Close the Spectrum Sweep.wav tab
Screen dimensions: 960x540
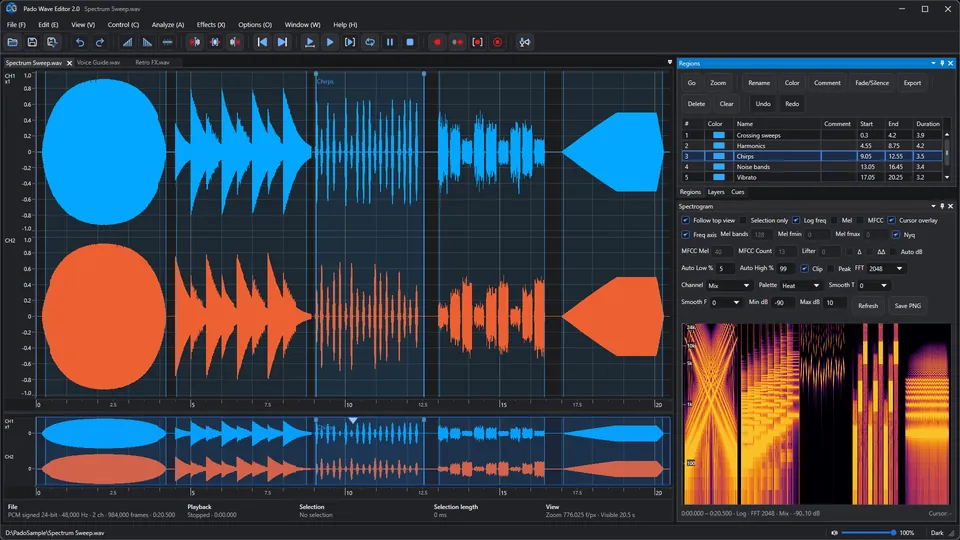pos(69,63)
